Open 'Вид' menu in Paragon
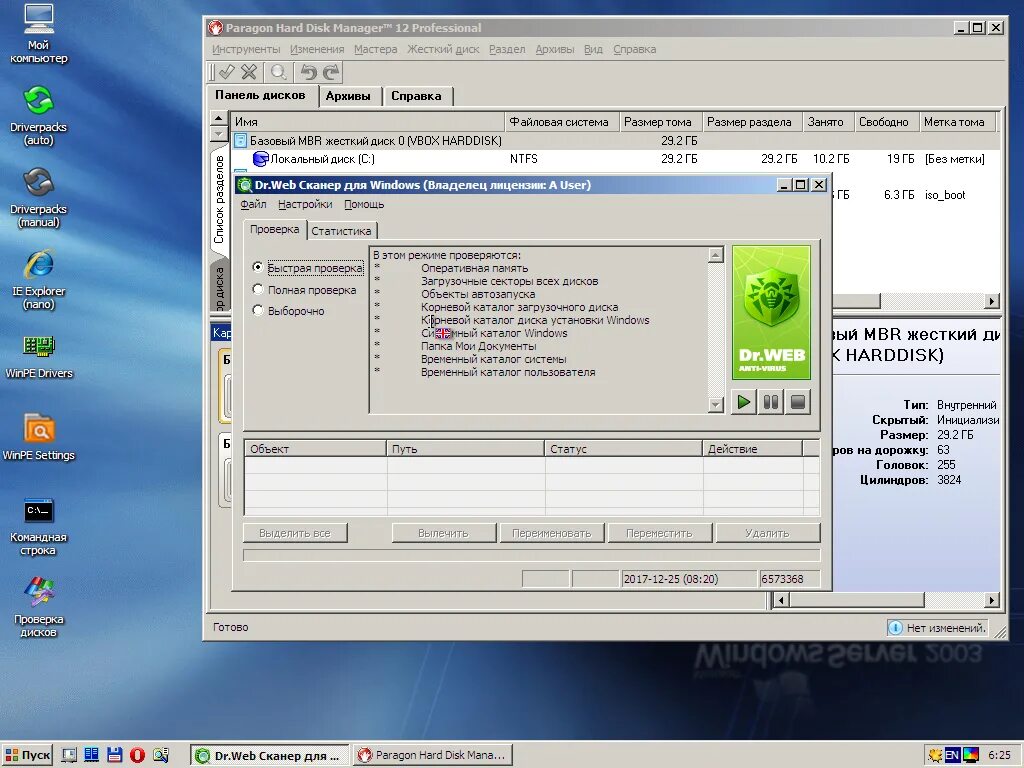The width and height of the screenshot is (1024, 768). pyautogui.click(x=593, y=49)
